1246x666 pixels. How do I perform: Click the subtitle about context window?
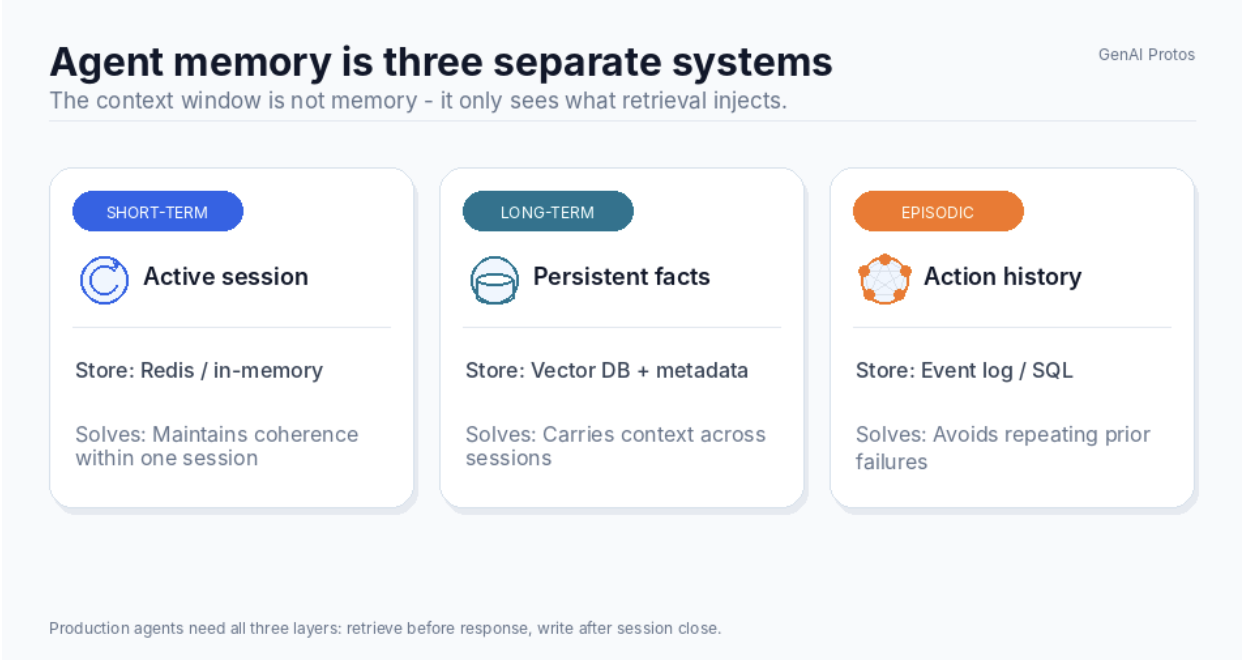418,101
